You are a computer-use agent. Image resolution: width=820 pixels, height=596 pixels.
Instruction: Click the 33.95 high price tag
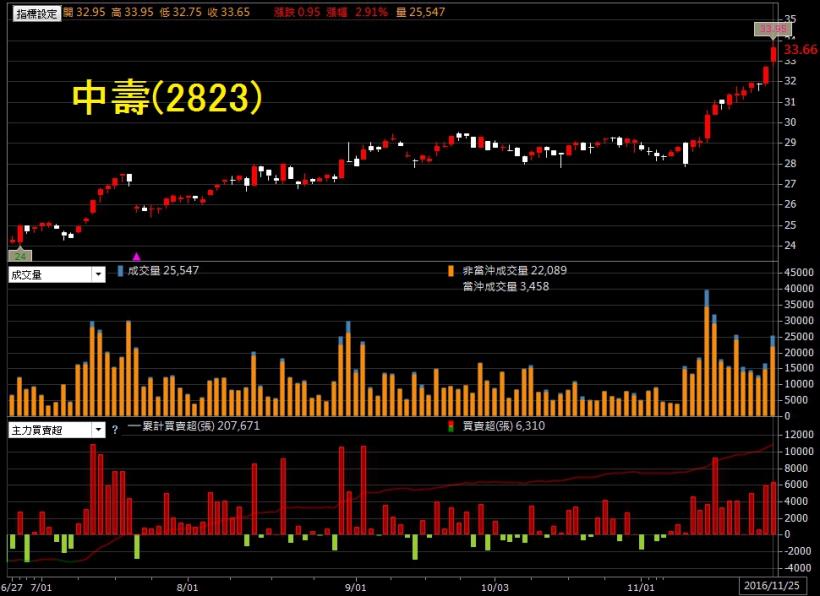(x=772, y=29)
